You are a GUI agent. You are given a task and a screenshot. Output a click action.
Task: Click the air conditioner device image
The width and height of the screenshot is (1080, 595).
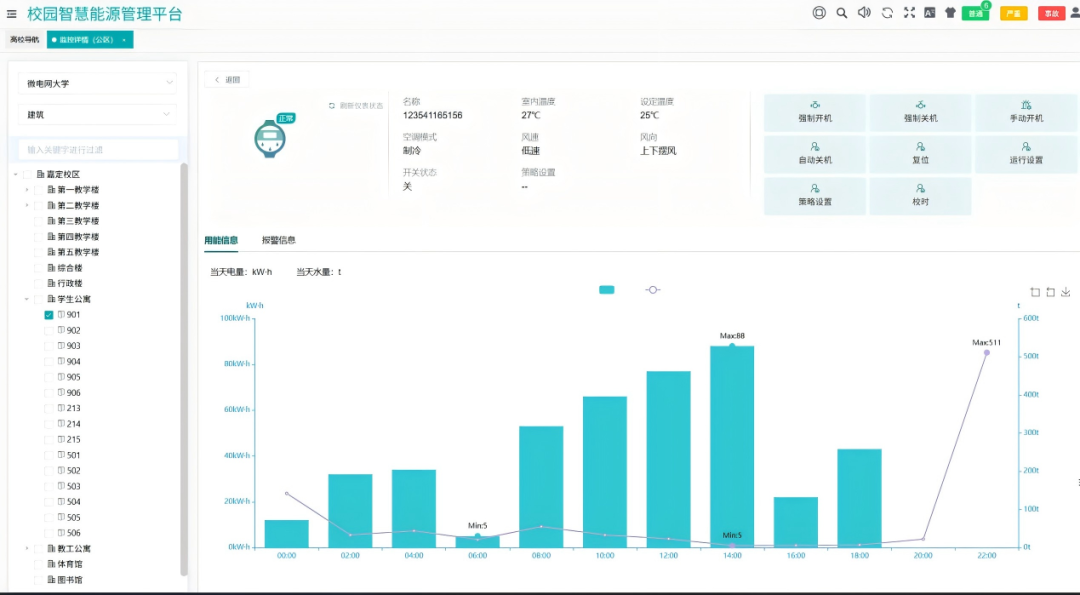point(270,138)
